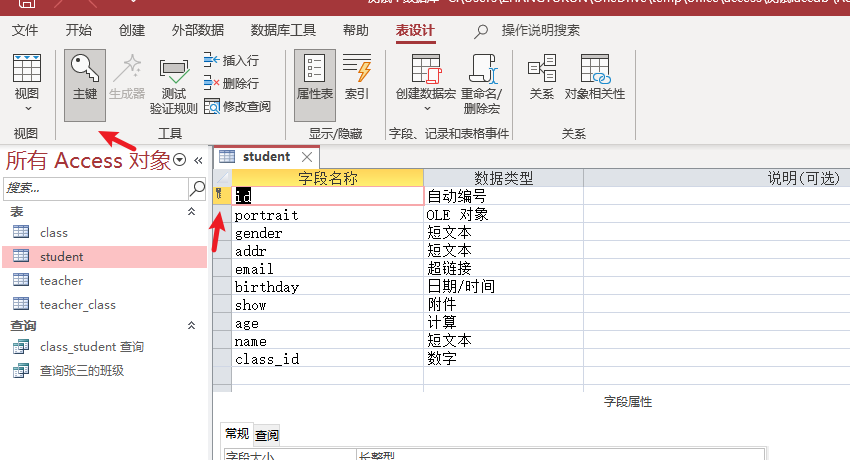This screenshot has width=850, height=460.
Task: Click the addr field name cell
Action: (327, 250)
